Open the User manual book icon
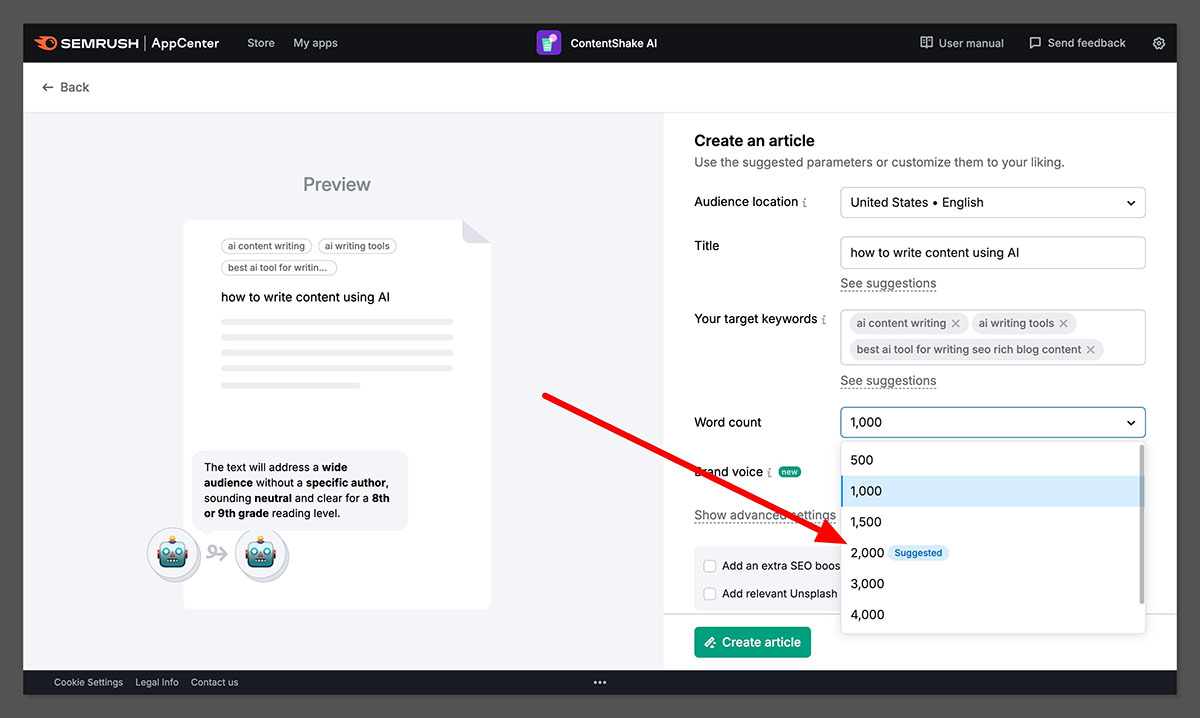Screen dimensions: 1200x718 928,43
